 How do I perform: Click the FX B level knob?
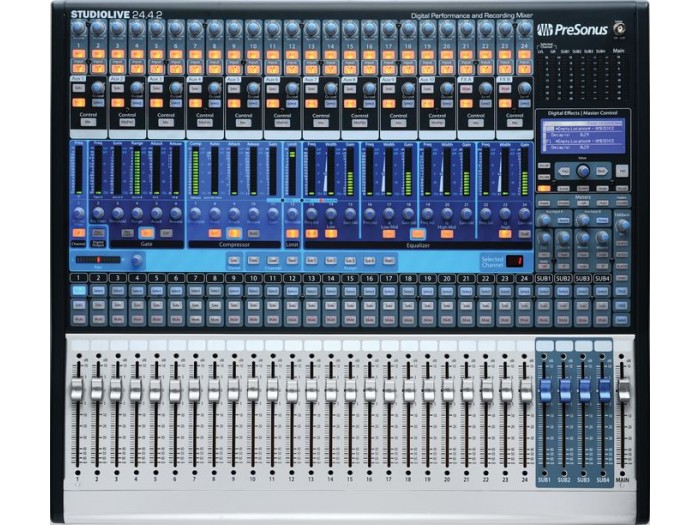coord(525,88)
